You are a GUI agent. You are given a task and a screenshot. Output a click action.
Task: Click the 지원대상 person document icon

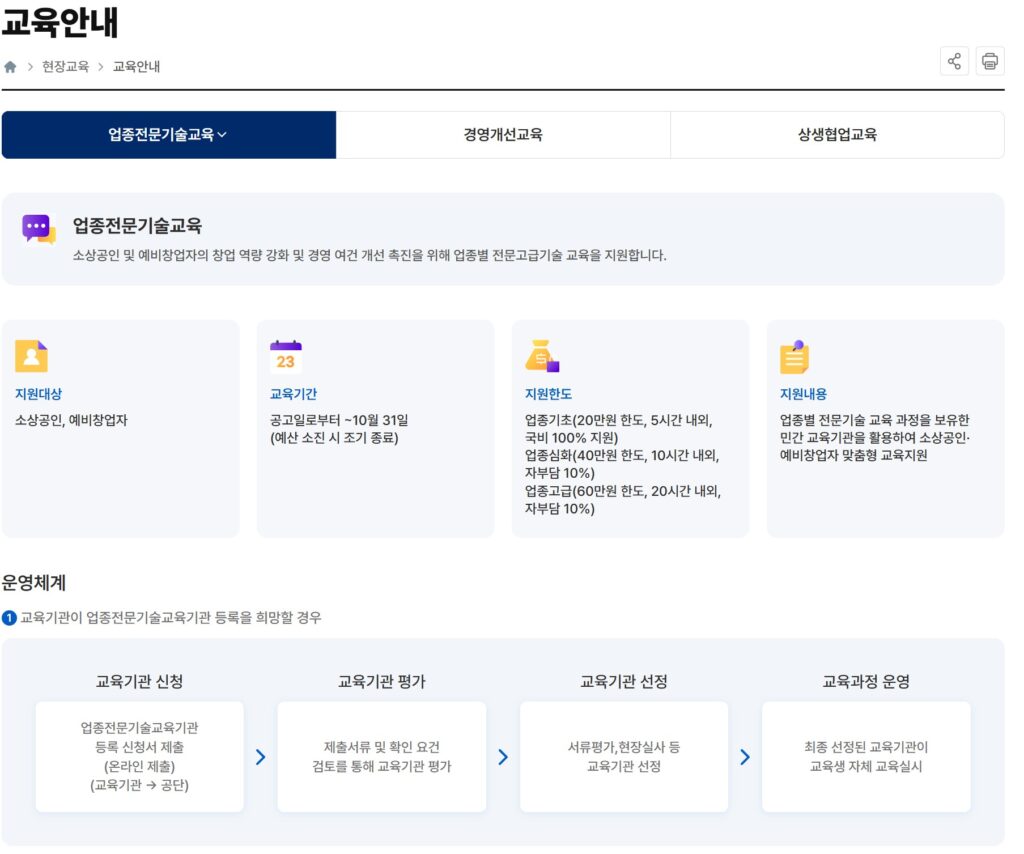[x=31, y=356]
